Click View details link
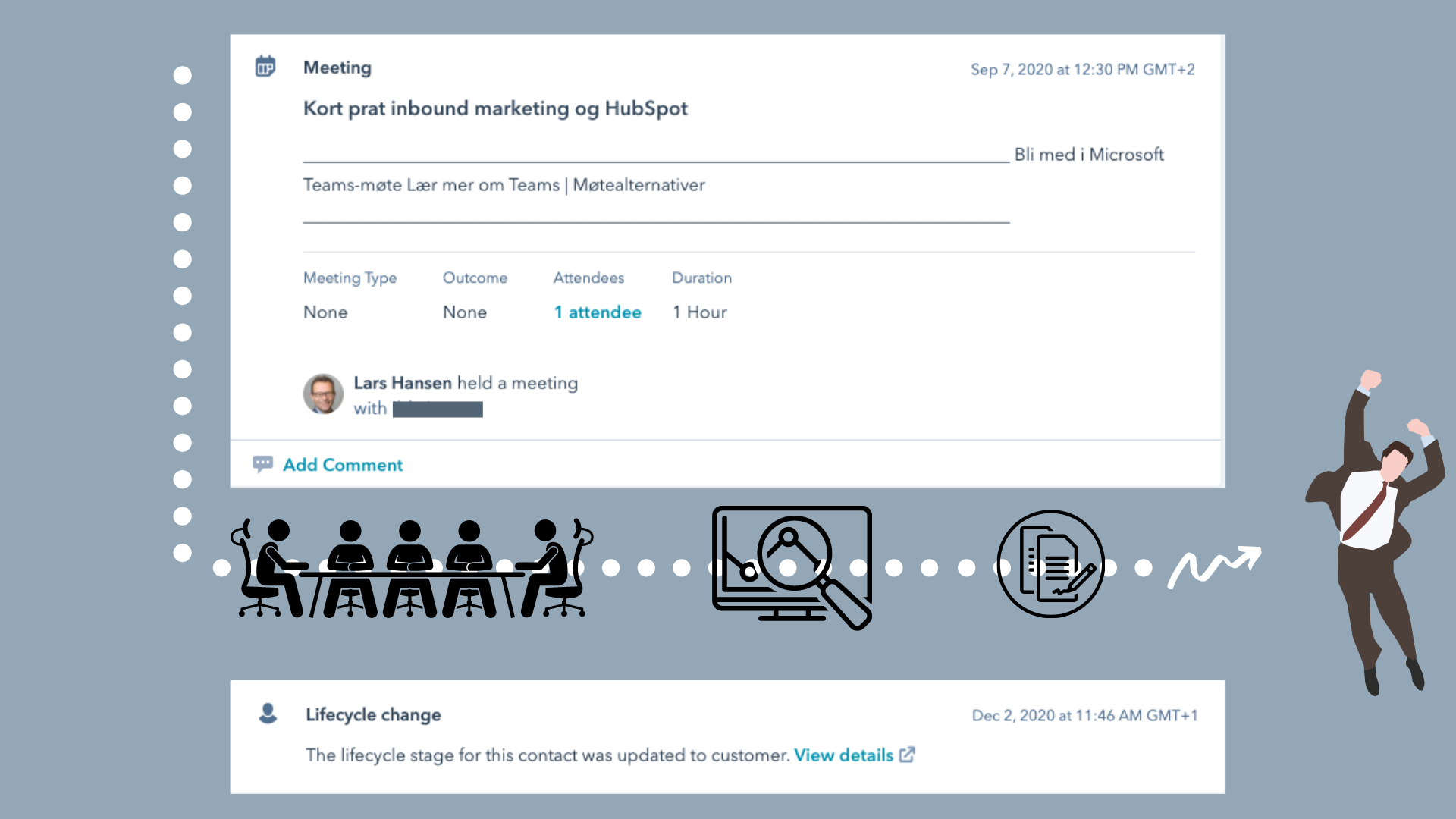Viewport: 1456px width, 819px height. point(843,755)
